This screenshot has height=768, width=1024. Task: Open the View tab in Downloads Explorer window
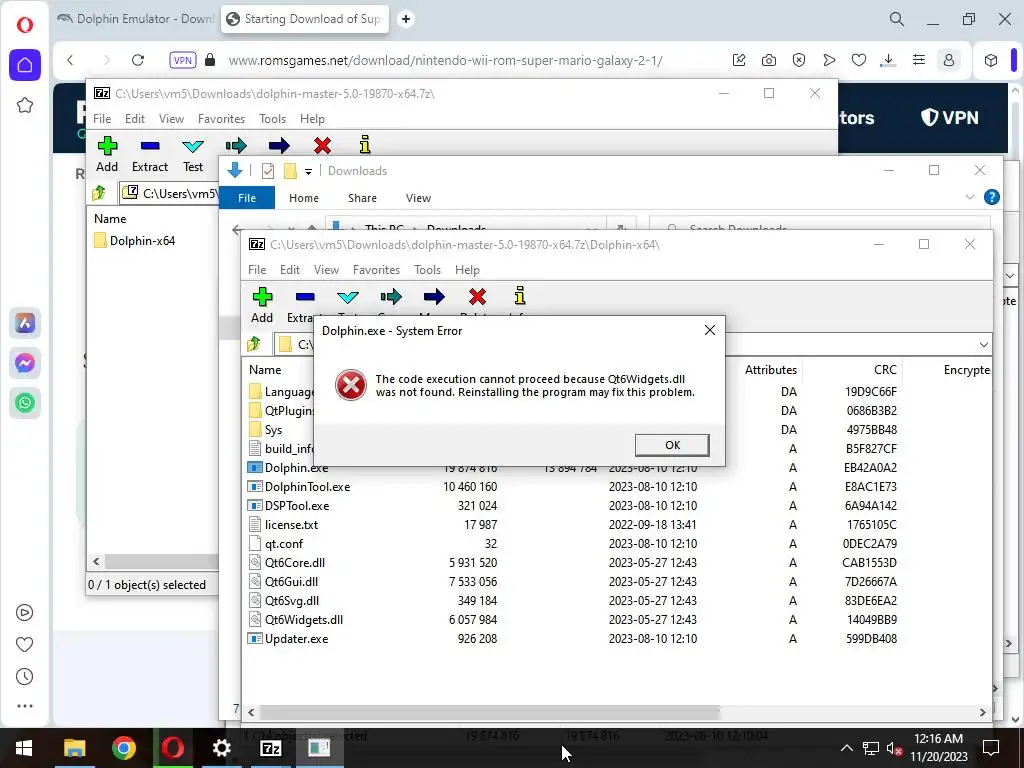point(418,198)
